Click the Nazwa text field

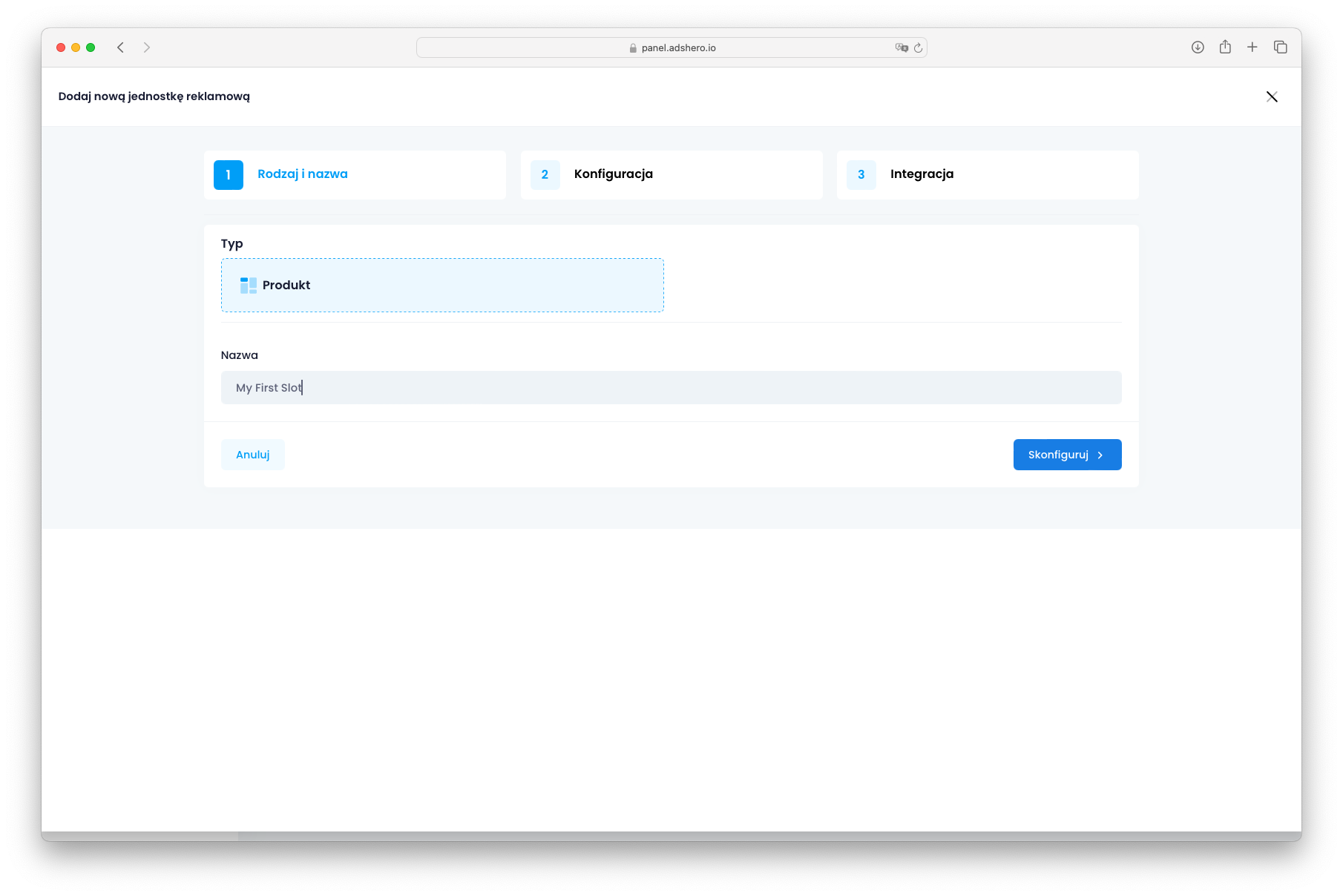click(x=671, y=388)
